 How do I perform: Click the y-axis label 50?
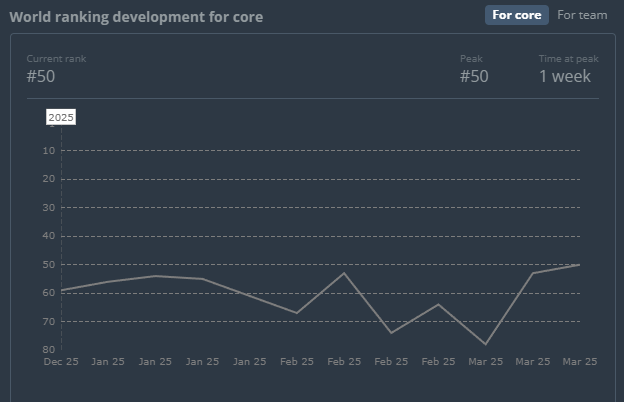pyautogui.click(x=49, y=264)
